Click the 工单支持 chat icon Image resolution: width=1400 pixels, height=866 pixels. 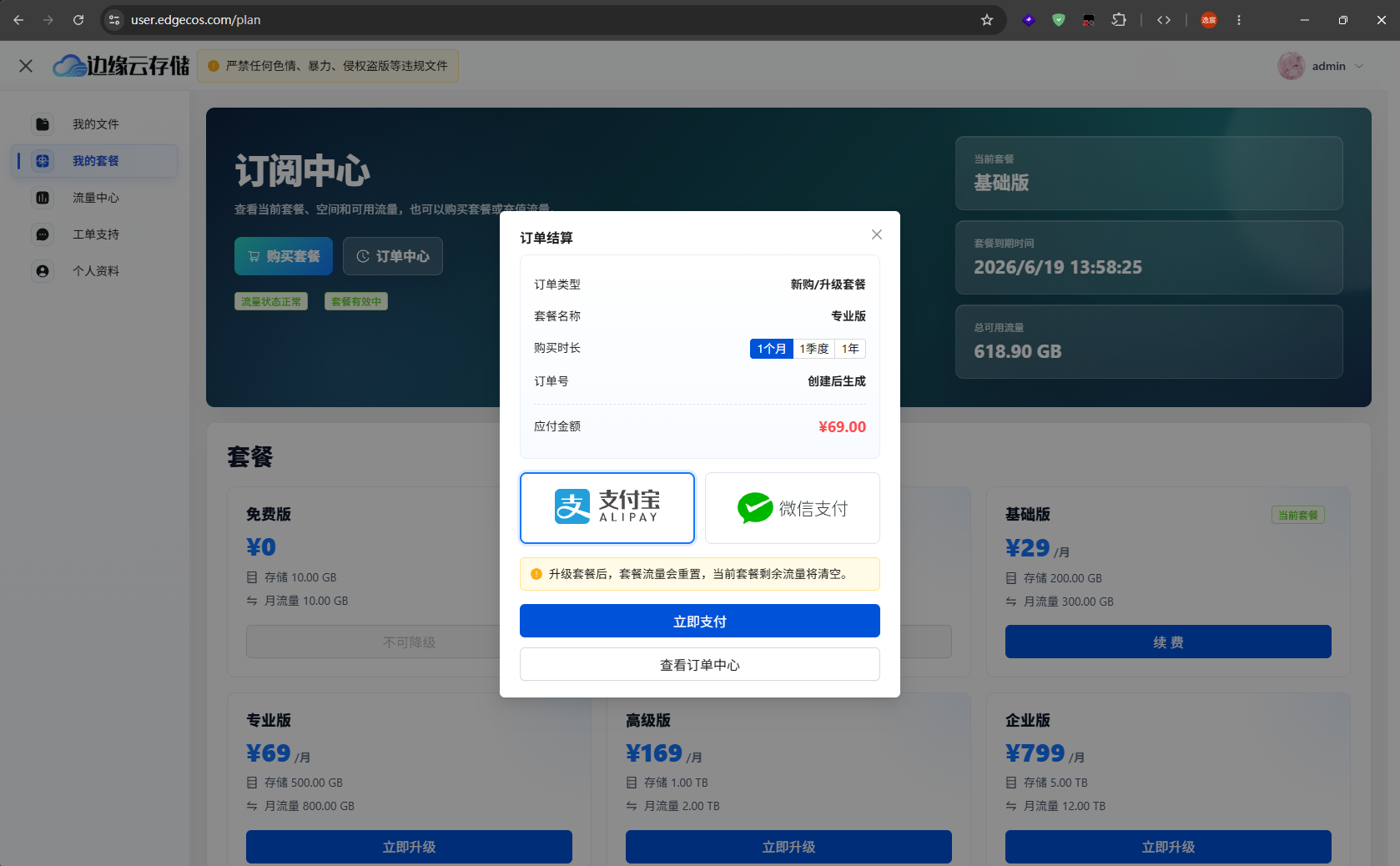pyautogui.click(x=43, y=234)
